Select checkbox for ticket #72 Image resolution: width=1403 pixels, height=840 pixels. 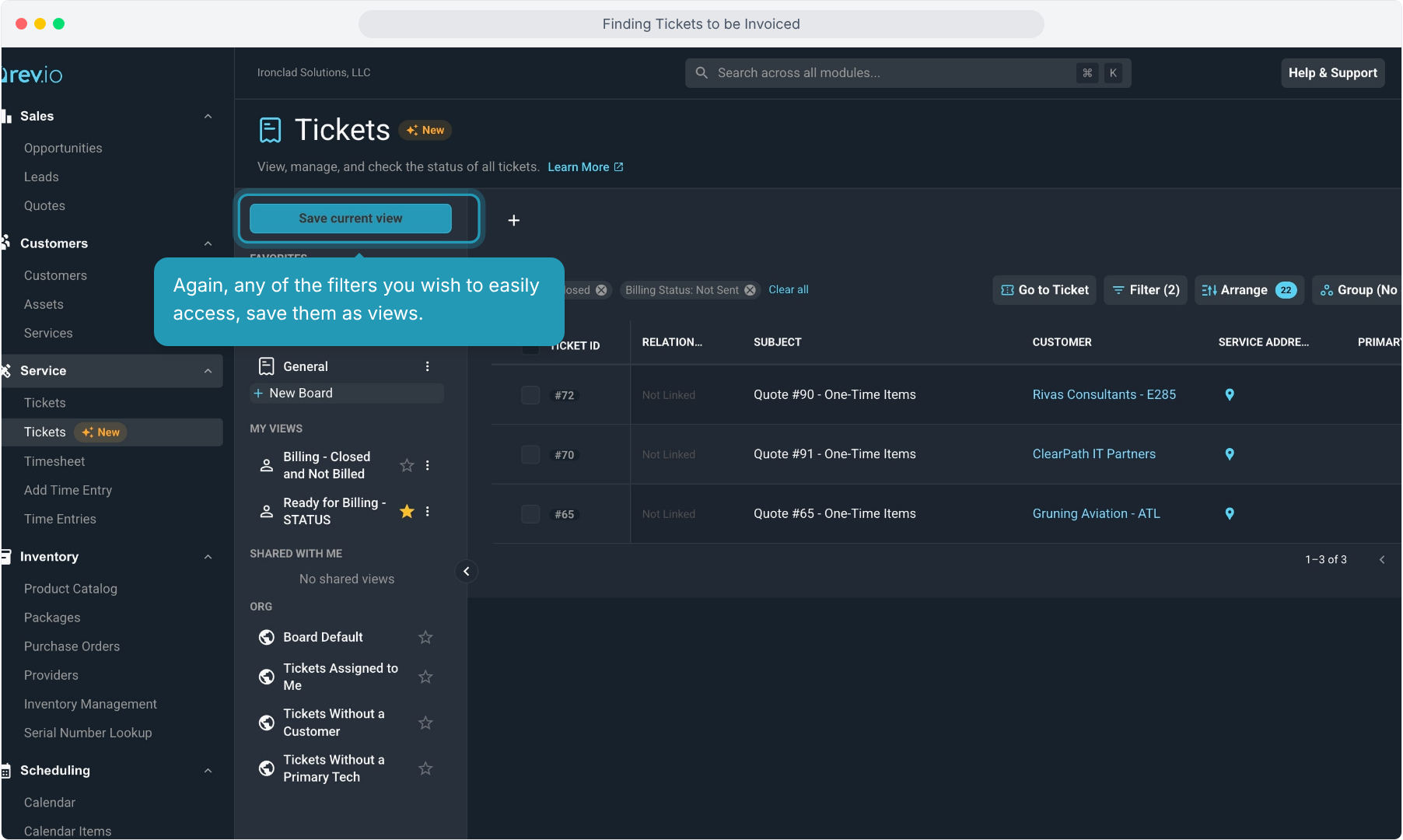[x=530, y=395]
